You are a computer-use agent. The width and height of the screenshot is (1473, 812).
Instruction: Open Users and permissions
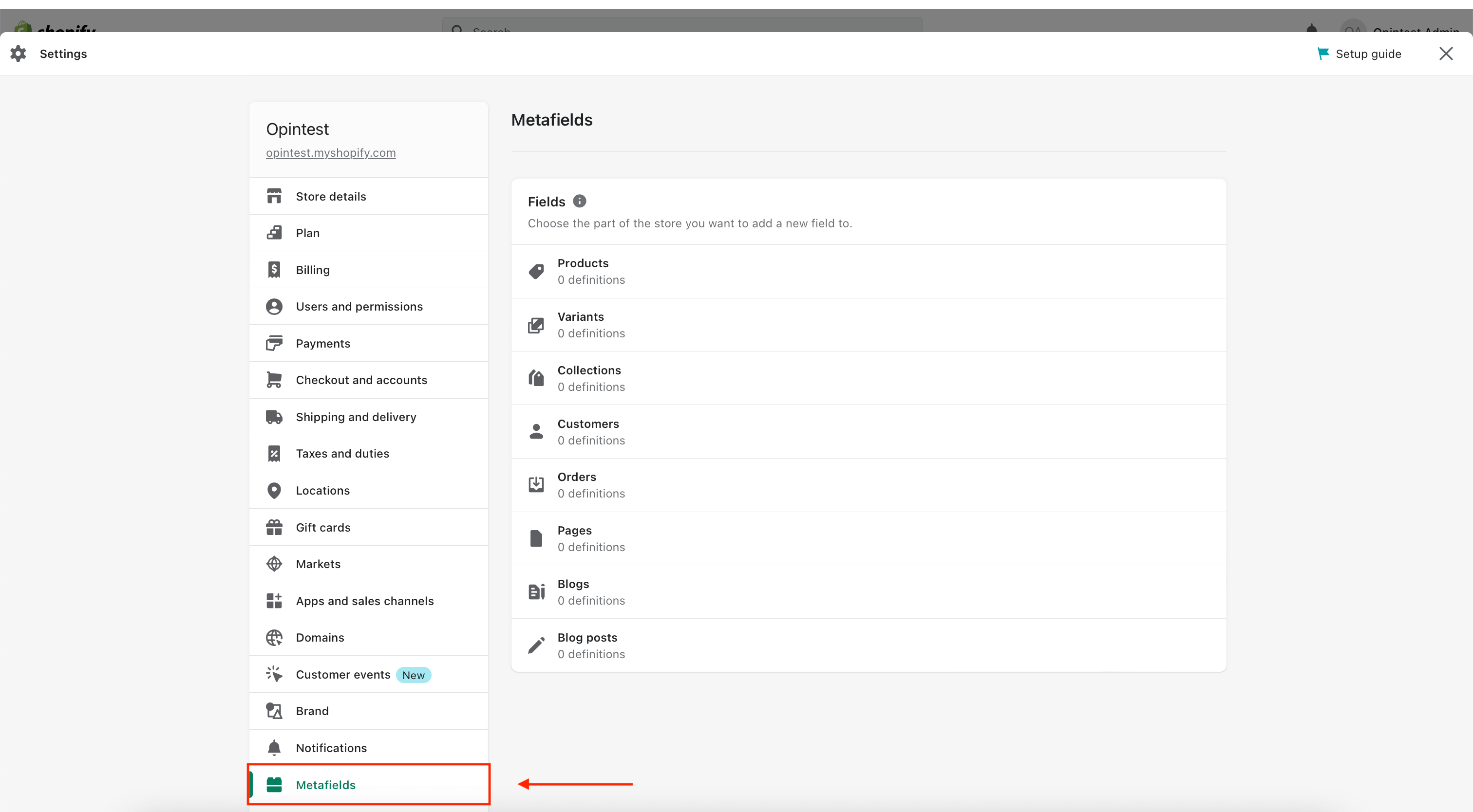[x=368, y=306]
